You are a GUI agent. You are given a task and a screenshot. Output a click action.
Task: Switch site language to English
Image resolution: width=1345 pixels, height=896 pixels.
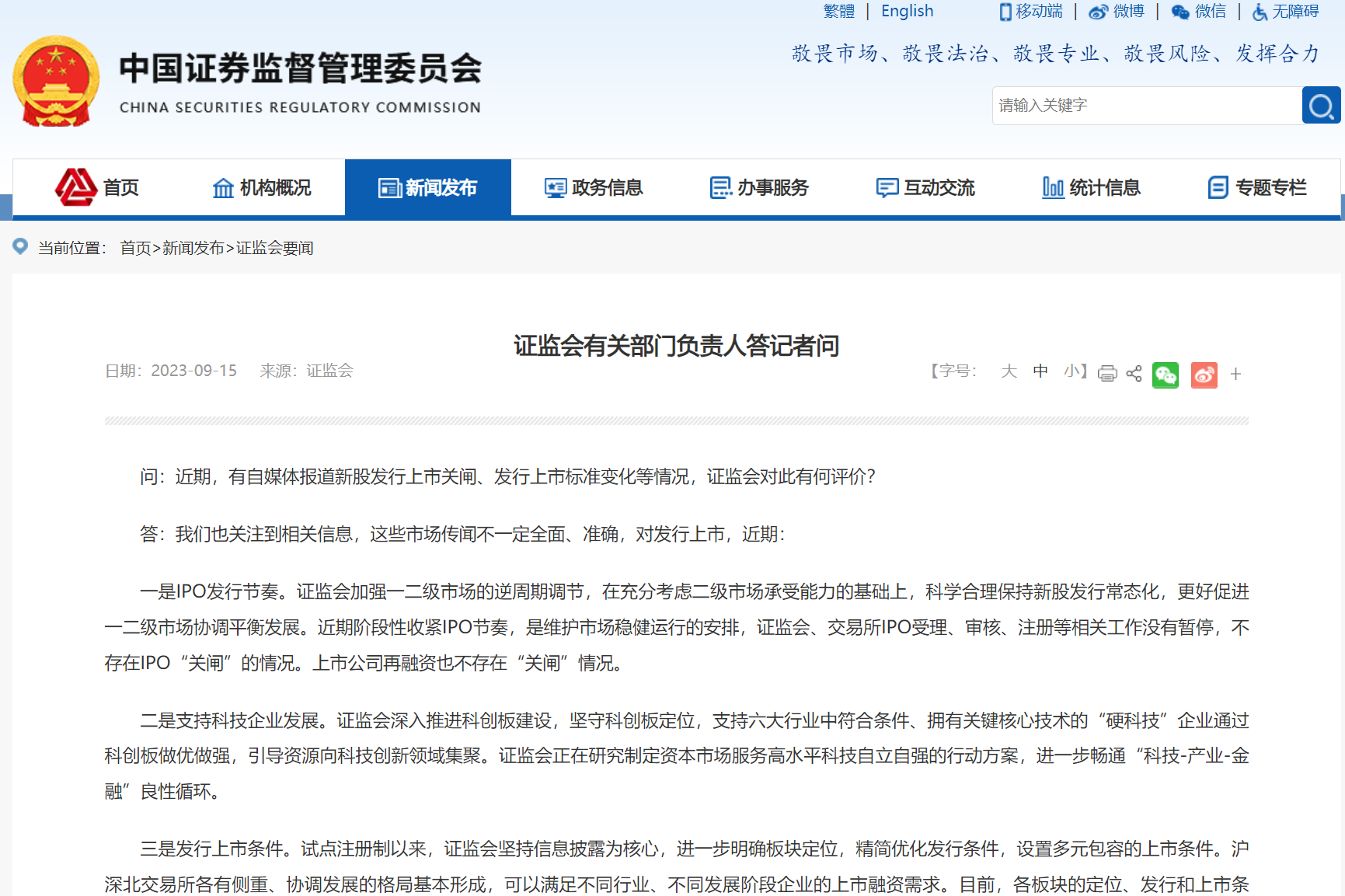(x=907, y=12)
